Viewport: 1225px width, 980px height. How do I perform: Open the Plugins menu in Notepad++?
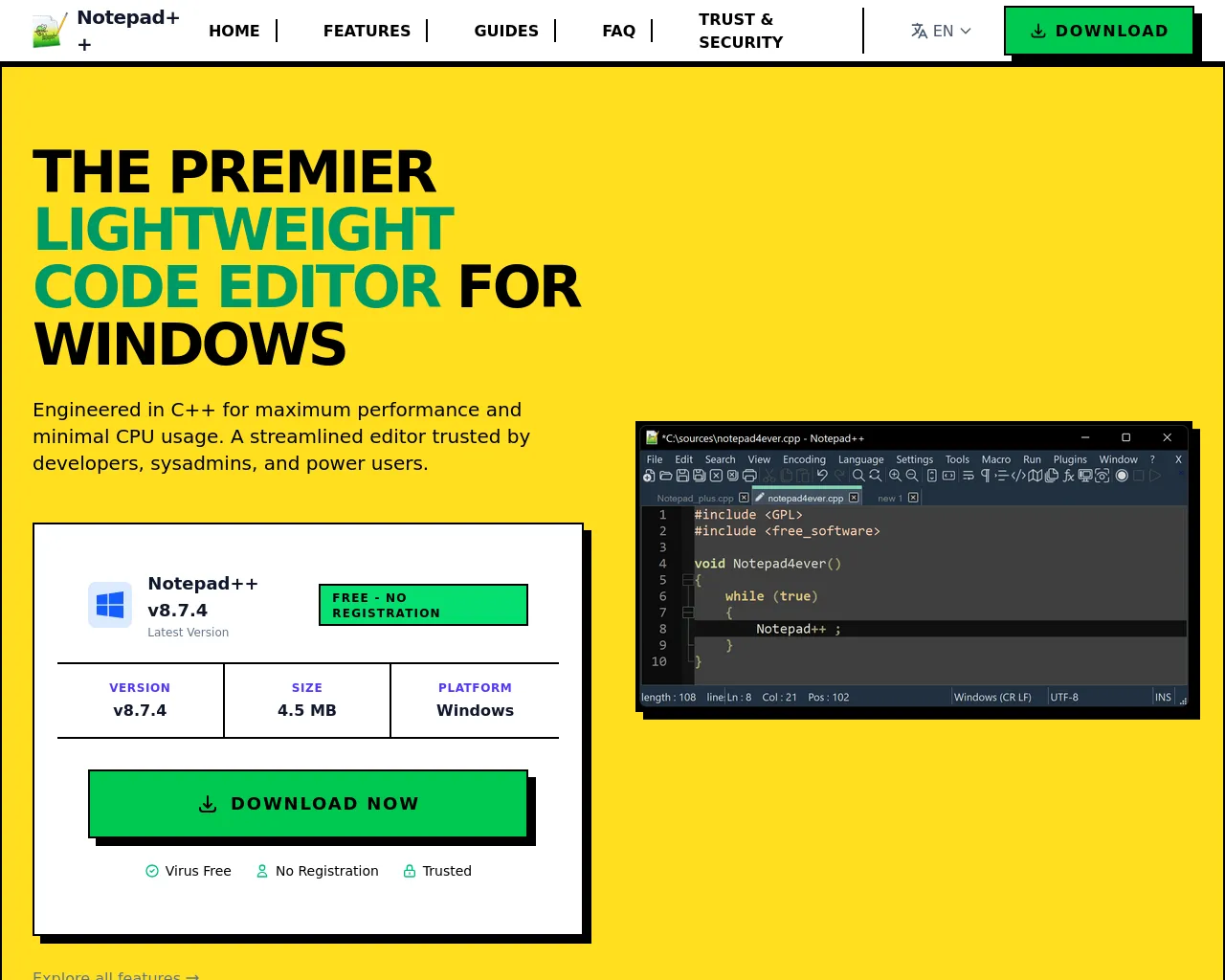coord(1070,459)
